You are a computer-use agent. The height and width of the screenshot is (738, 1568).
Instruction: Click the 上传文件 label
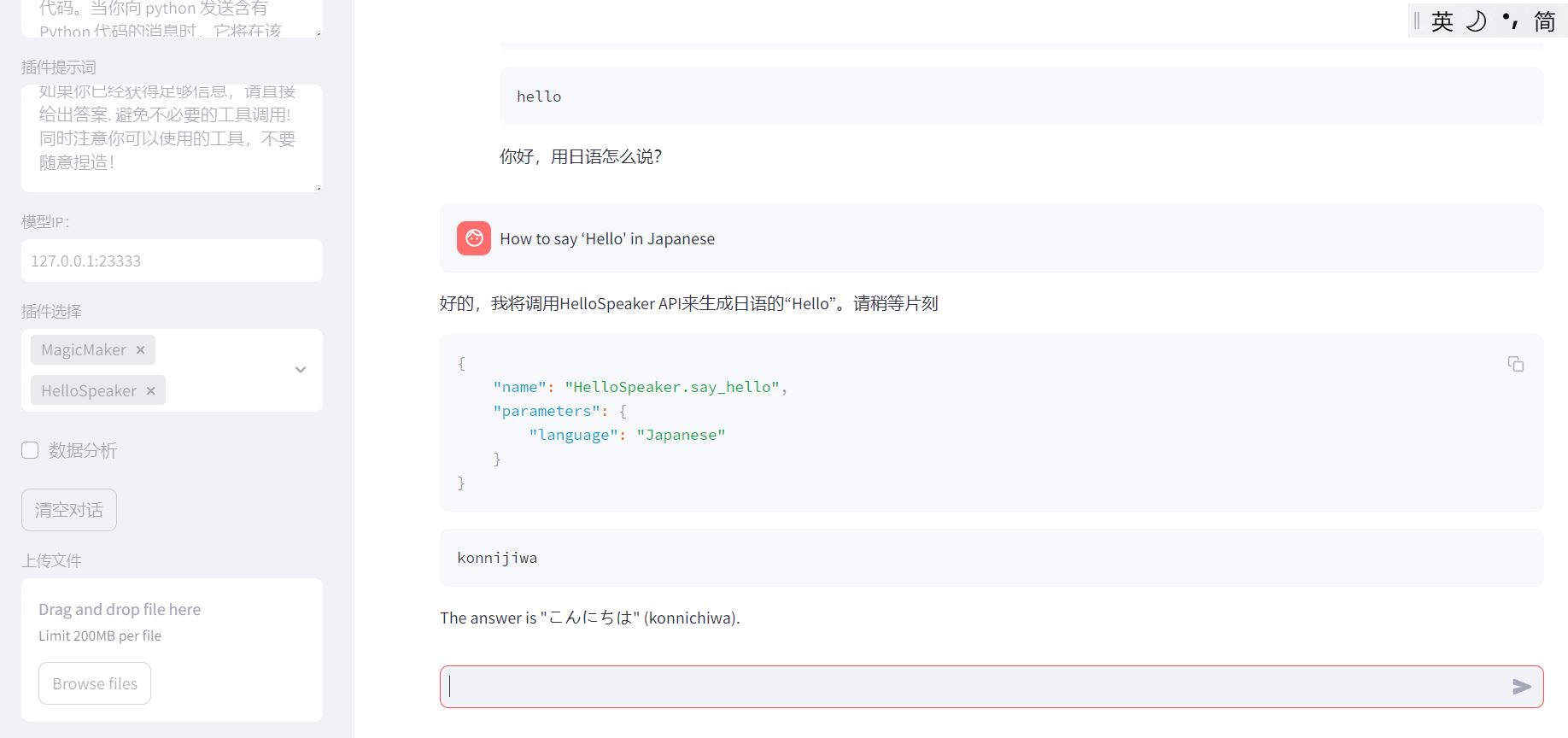[x=51, y=560]
